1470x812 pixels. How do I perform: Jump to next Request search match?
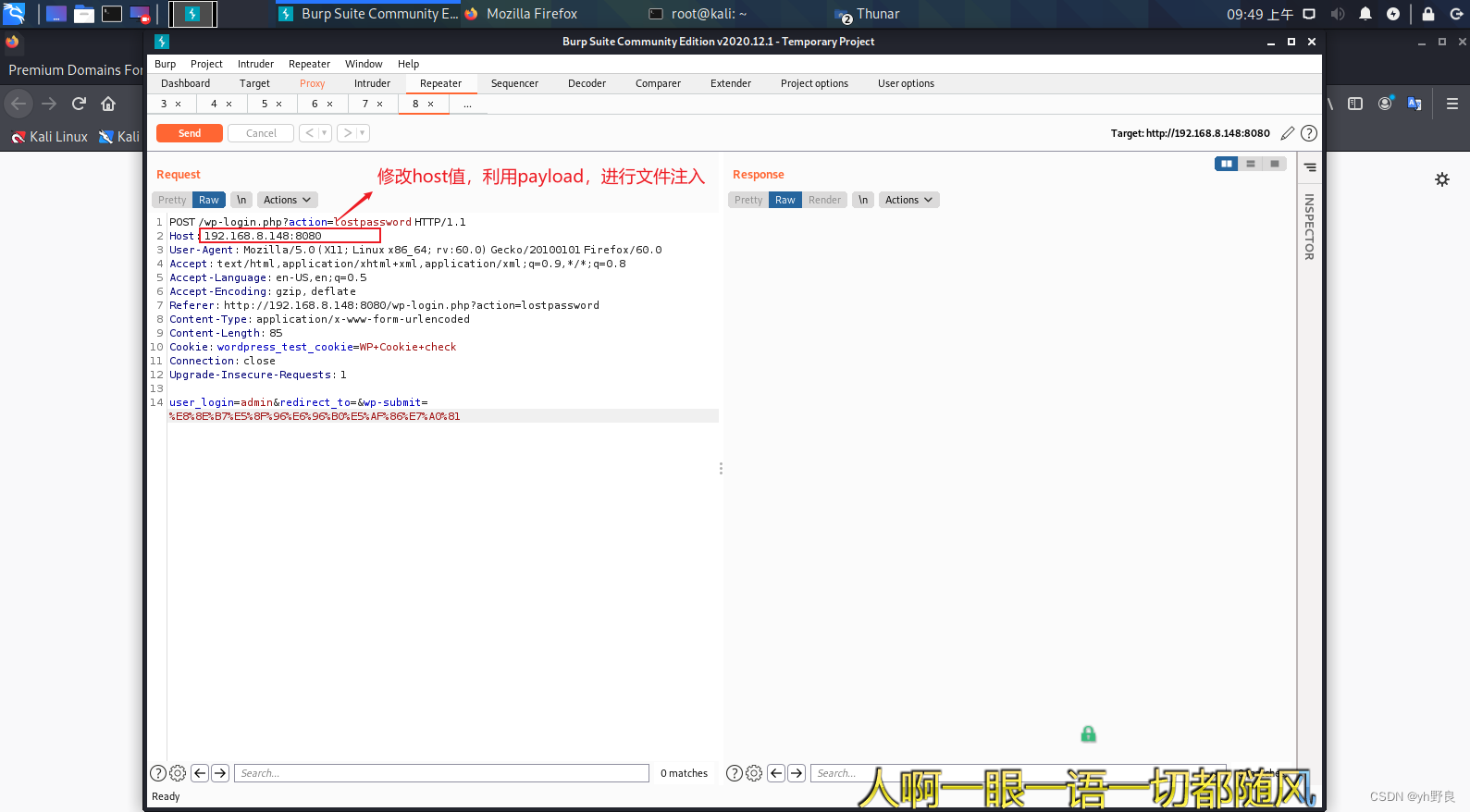[220, 773]
